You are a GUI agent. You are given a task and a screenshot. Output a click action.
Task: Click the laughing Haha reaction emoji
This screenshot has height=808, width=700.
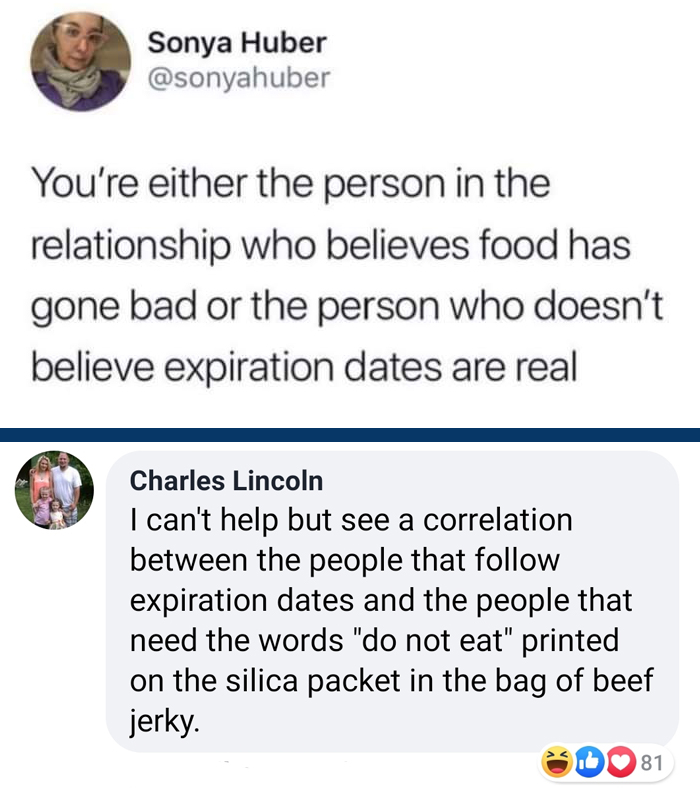point(557,762)
